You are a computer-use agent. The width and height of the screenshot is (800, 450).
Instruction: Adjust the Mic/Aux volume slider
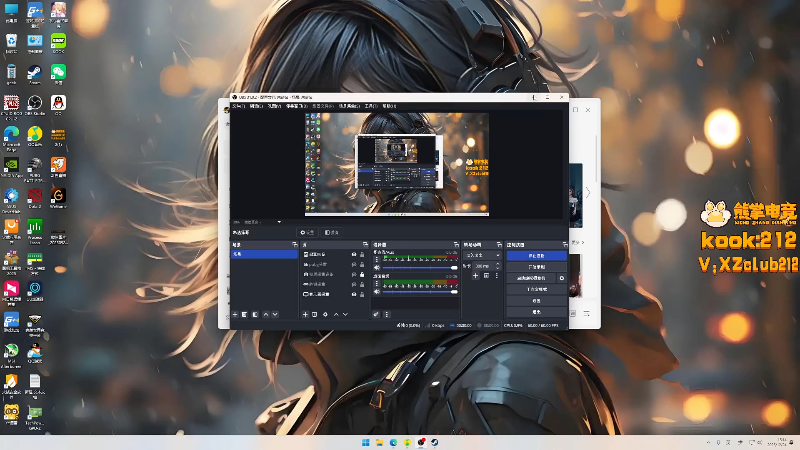(x=420, y=268)
